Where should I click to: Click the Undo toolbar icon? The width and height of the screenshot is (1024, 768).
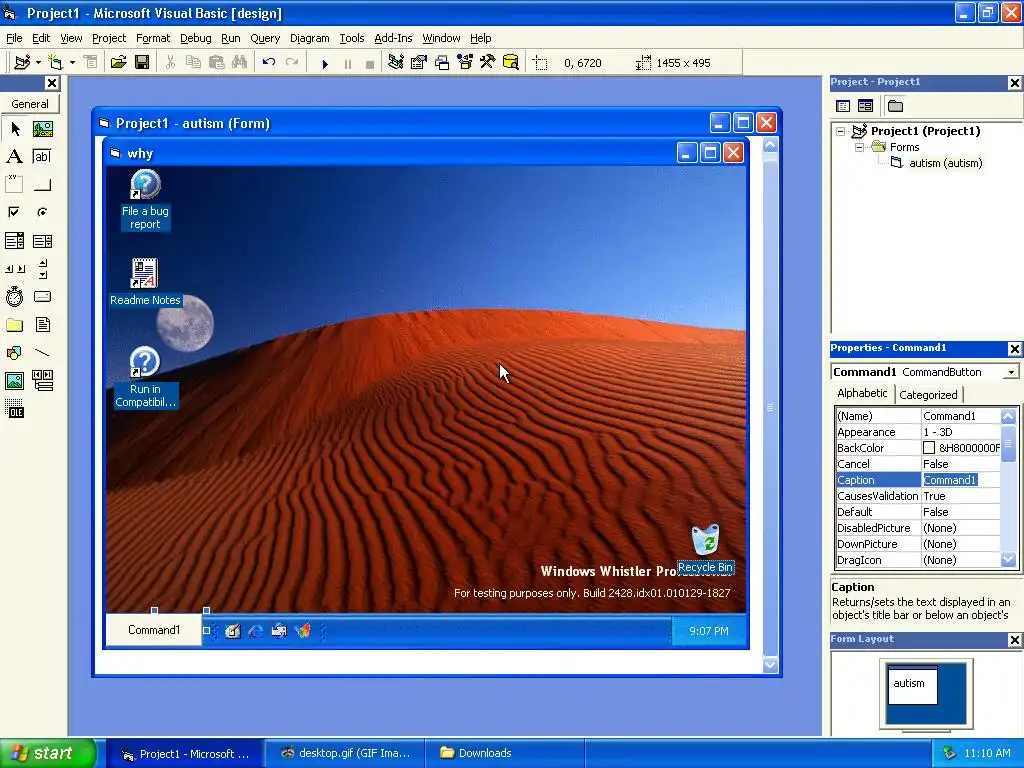click(268, 63)
